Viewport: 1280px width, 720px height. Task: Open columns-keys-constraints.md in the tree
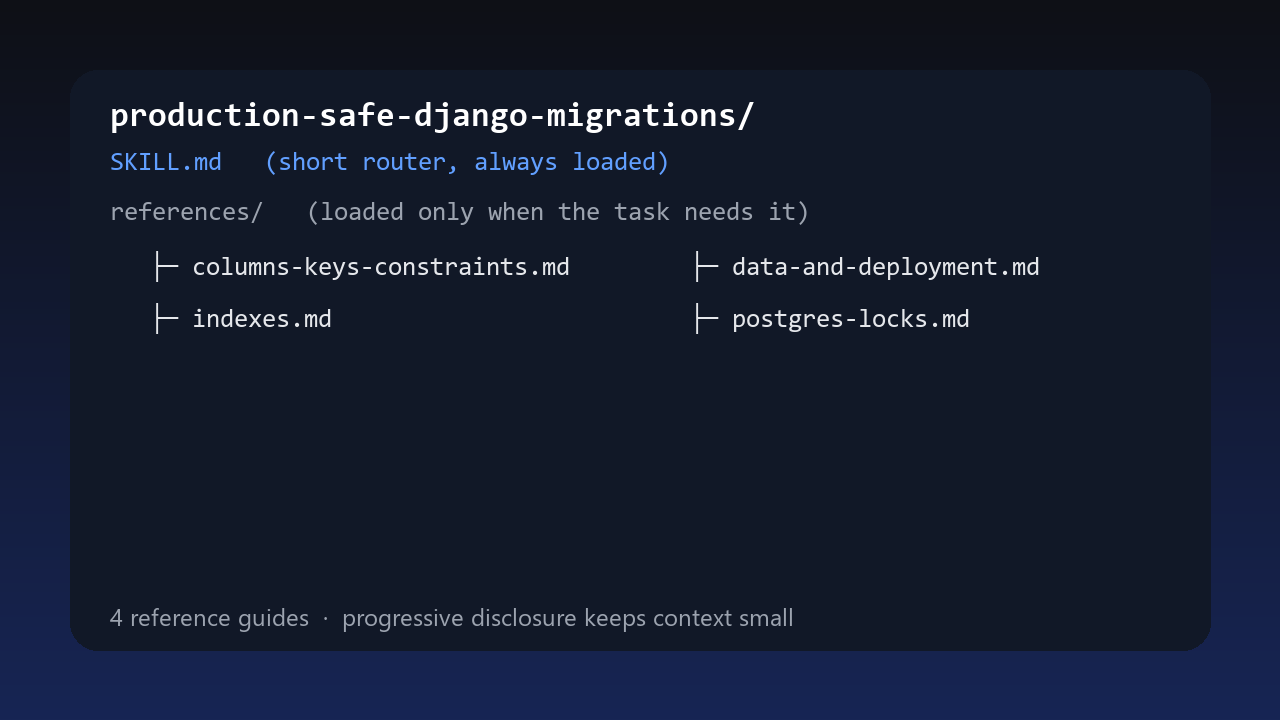pos(381,267)
